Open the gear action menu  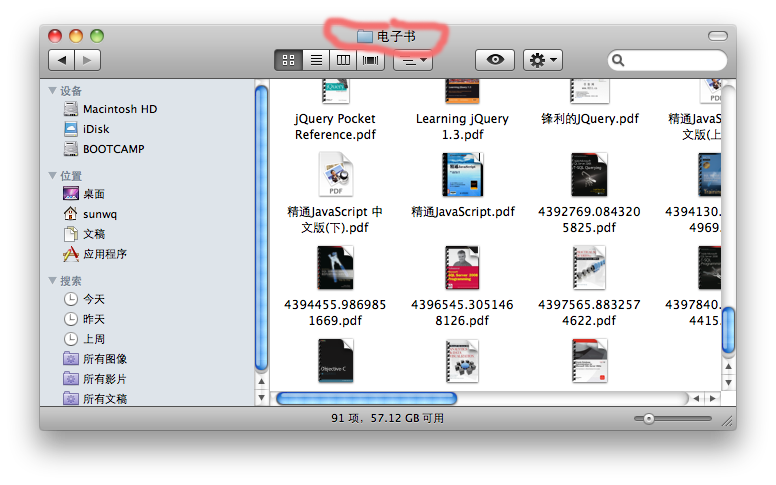[x=543, y=60]
